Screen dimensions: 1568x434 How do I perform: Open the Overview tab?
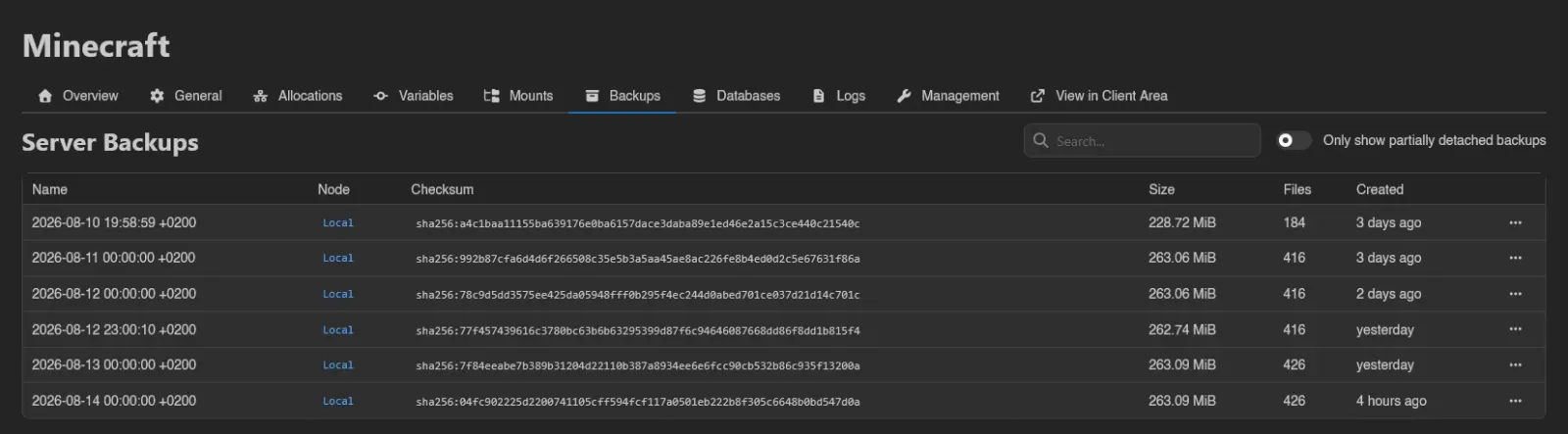(x=77, y=96)
